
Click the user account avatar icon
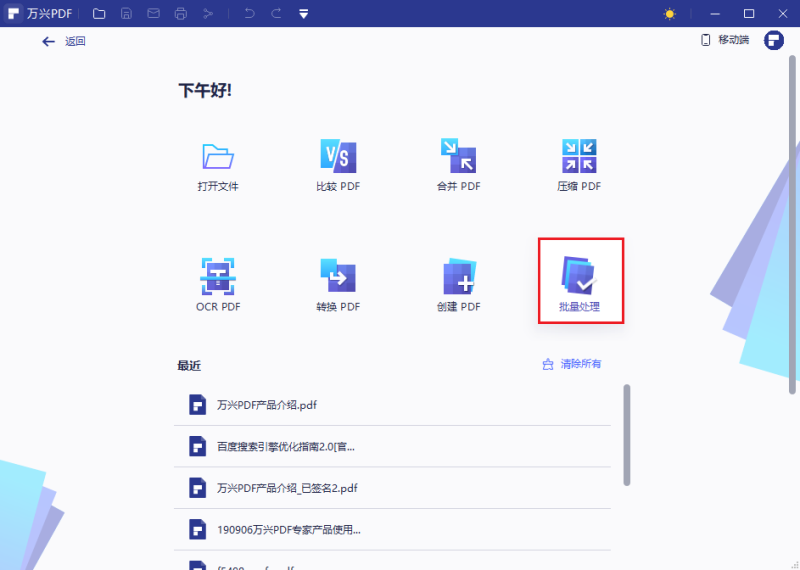pyautogui.click(x=773, y=40)
